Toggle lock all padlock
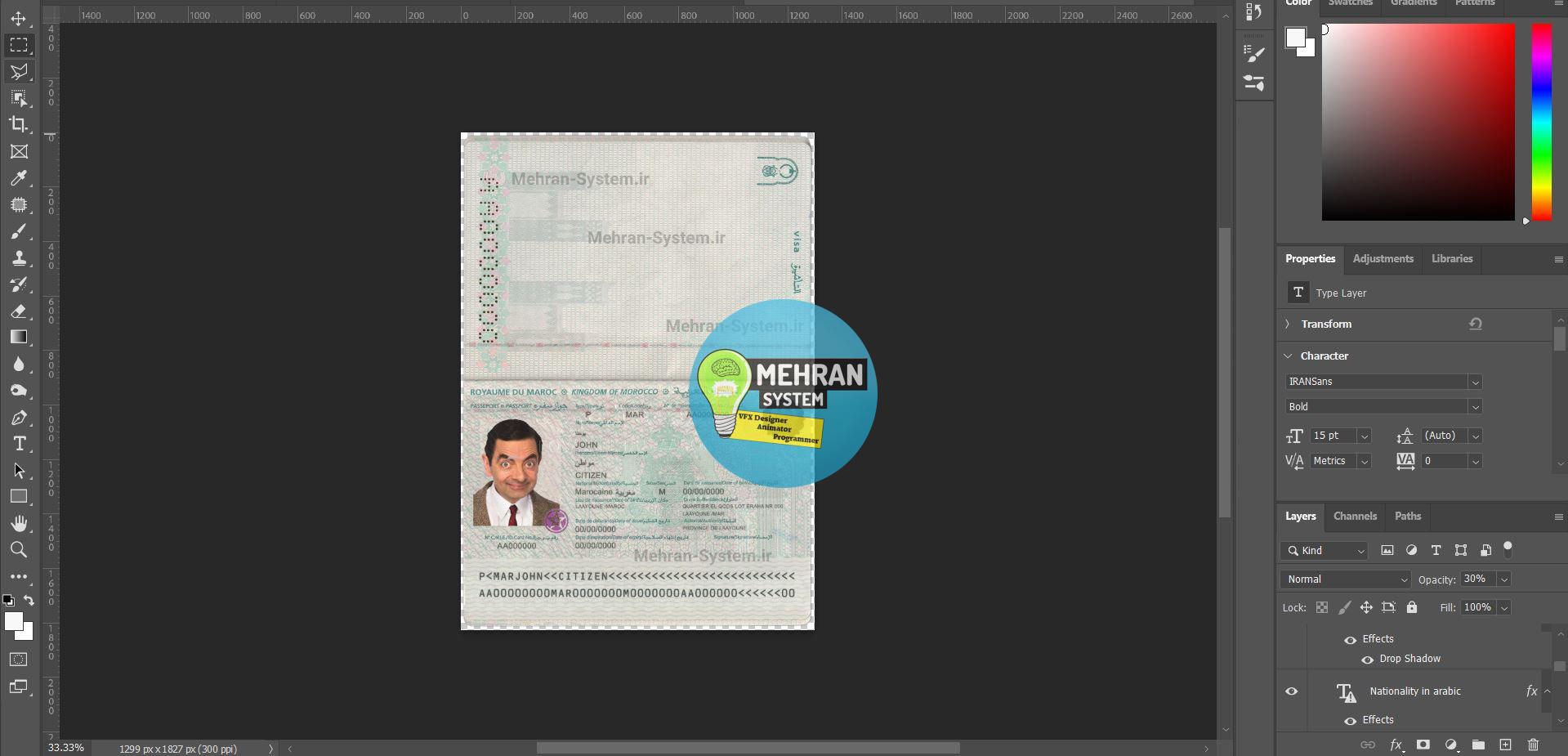 [x=1411, y=607]
